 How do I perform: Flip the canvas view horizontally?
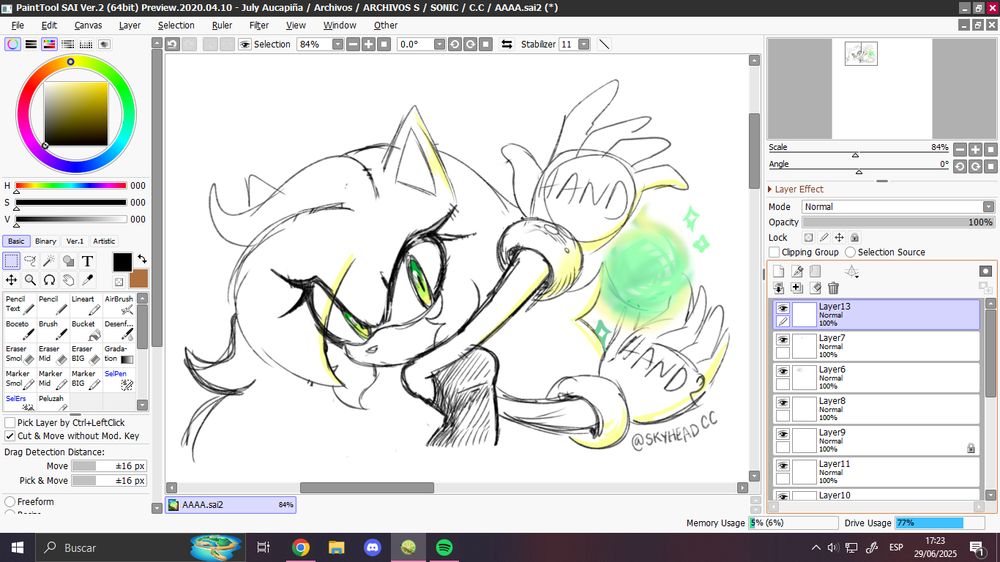pyautogui.click(x=507, y=44)
